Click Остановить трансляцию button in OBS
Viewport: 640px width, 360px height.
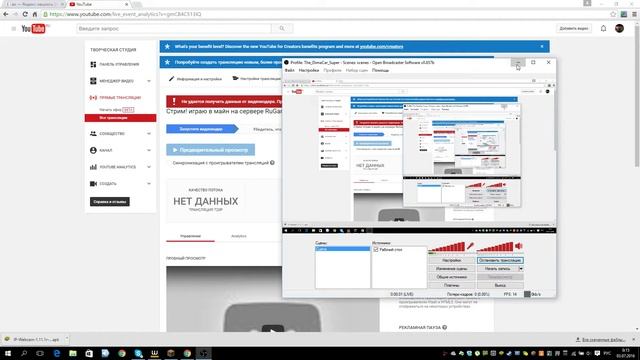click(500, 260)
